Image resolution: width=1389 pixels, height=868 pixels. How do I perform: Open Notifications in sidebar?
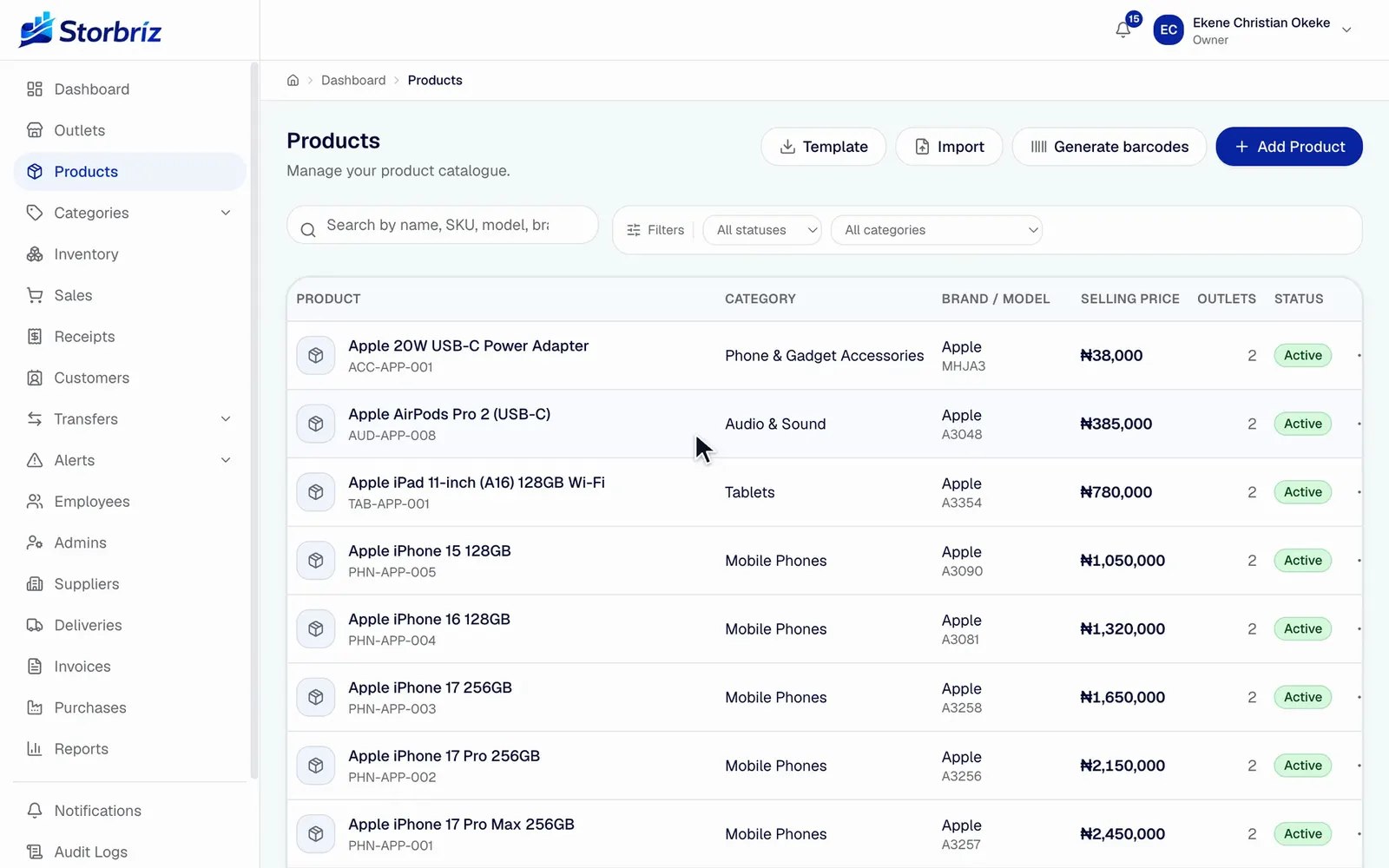pyautogui.click(x=130, y=811)
